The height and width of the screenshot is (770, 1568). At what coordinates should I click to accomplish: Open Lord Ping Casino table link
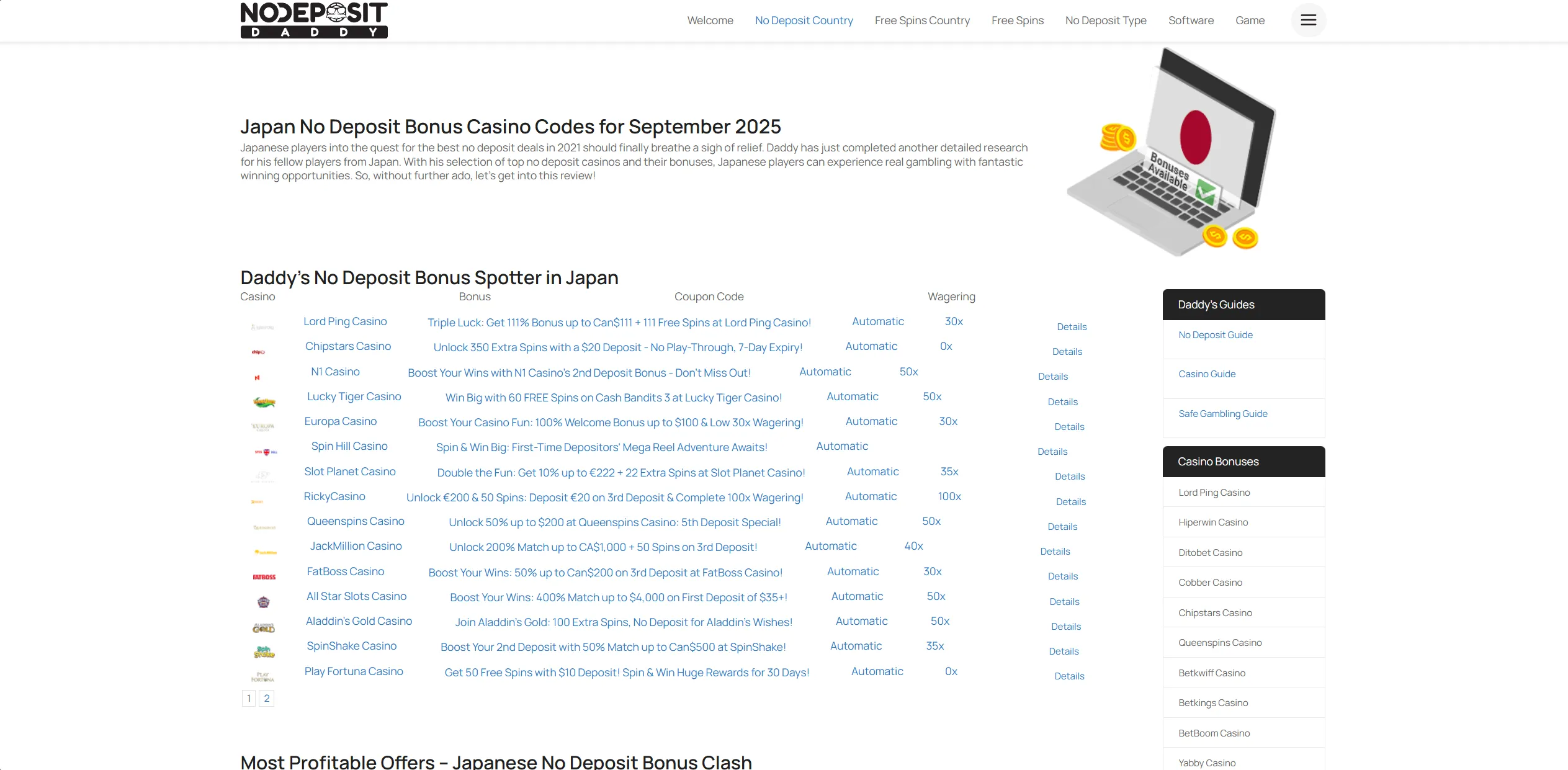point(345,321)
